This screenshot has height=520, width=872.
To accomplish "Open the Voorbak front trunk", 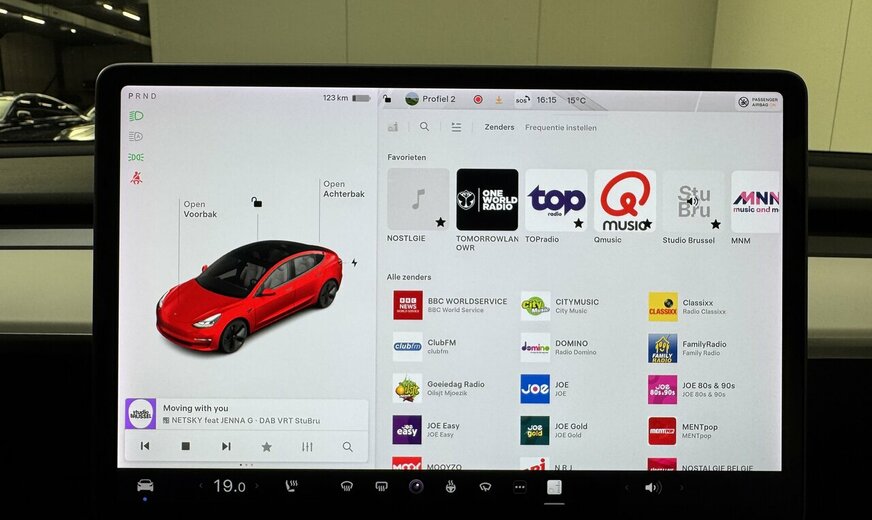I will (200, 209).
